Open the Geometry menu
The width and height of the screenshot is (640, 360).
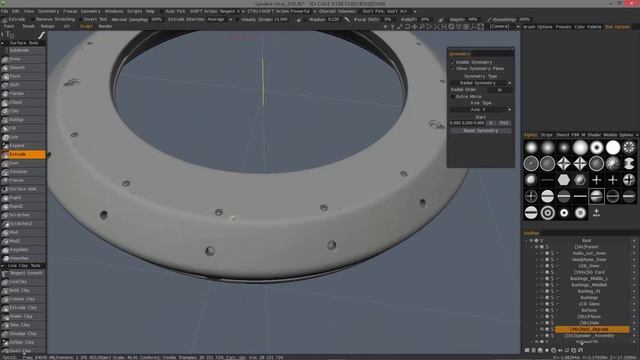pyautogui.click(x=91, y=11)
